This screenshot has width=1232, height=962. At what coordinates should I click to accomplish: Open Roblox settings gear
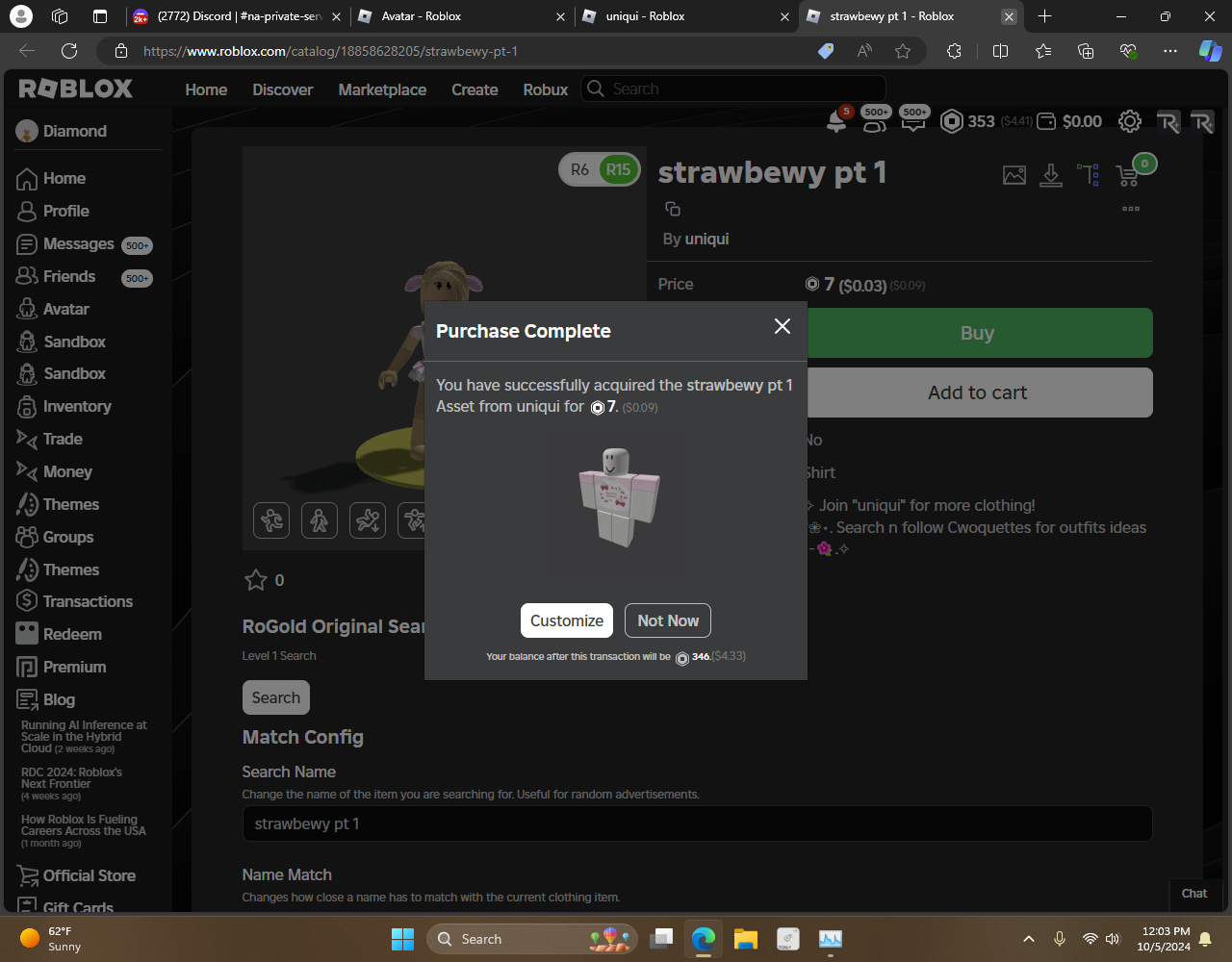tap(1130, 121)
